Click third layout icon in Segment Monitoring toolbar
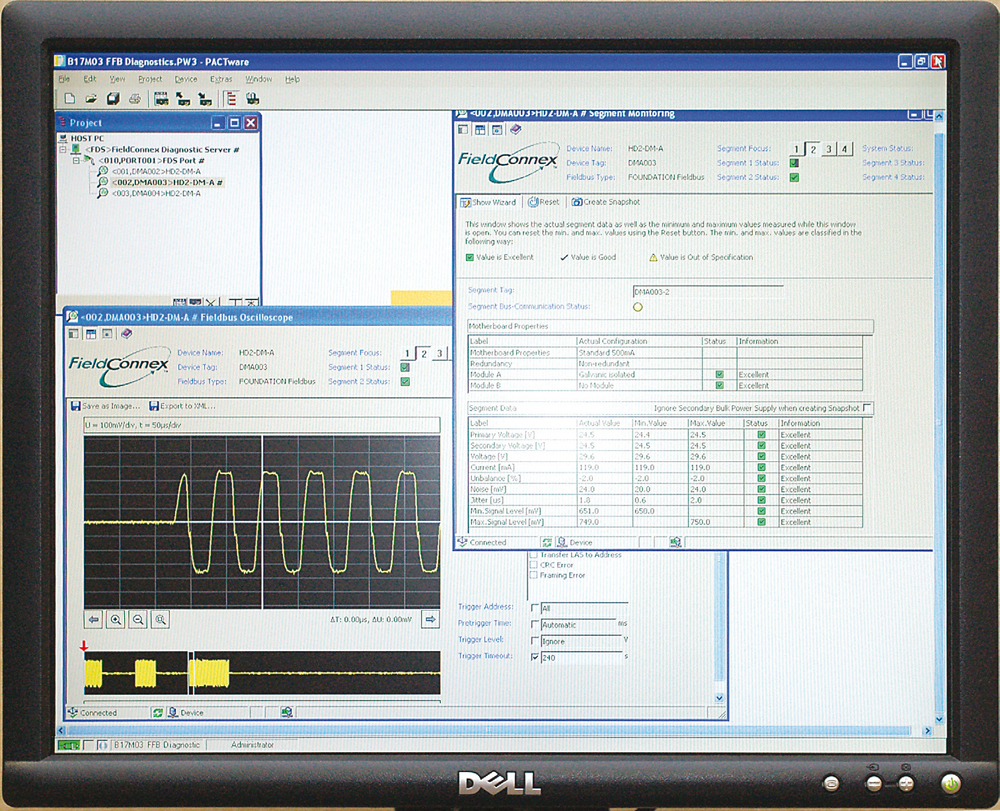This screenshot has height=811, width=1000. coord(497,129)
